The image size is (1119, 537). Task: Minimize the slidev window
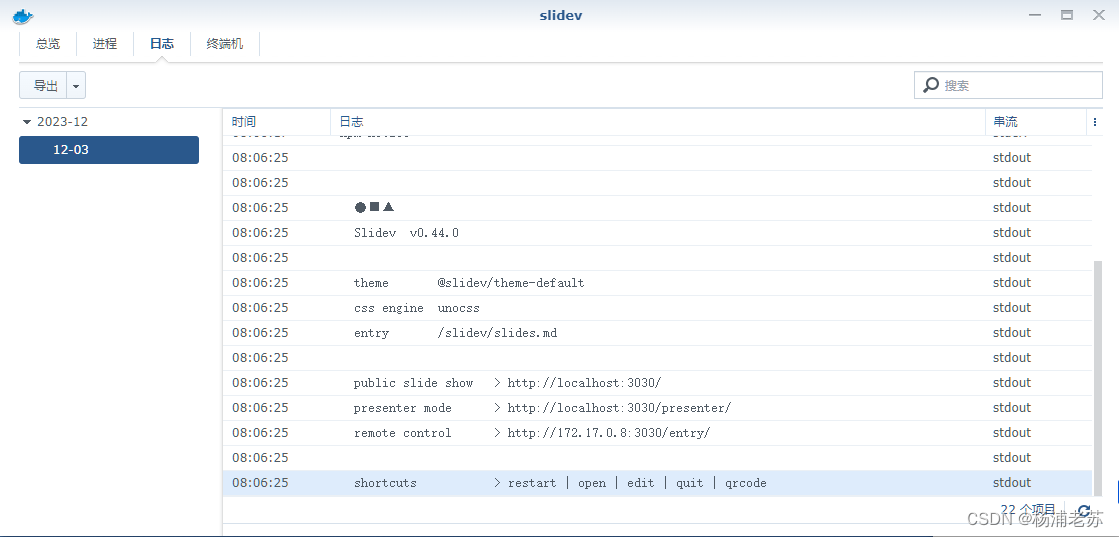point(1034,15)
